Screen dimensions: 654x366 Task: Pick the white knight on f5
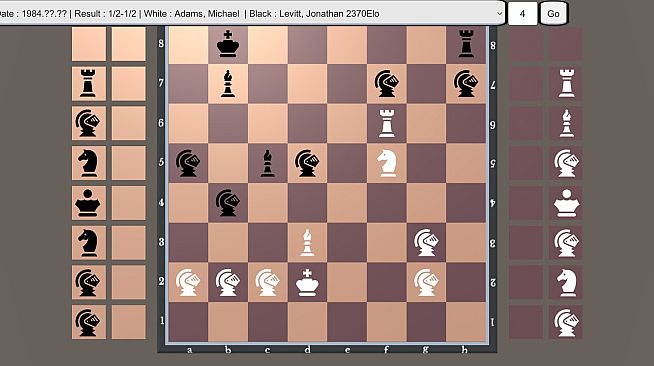point(387,163)
